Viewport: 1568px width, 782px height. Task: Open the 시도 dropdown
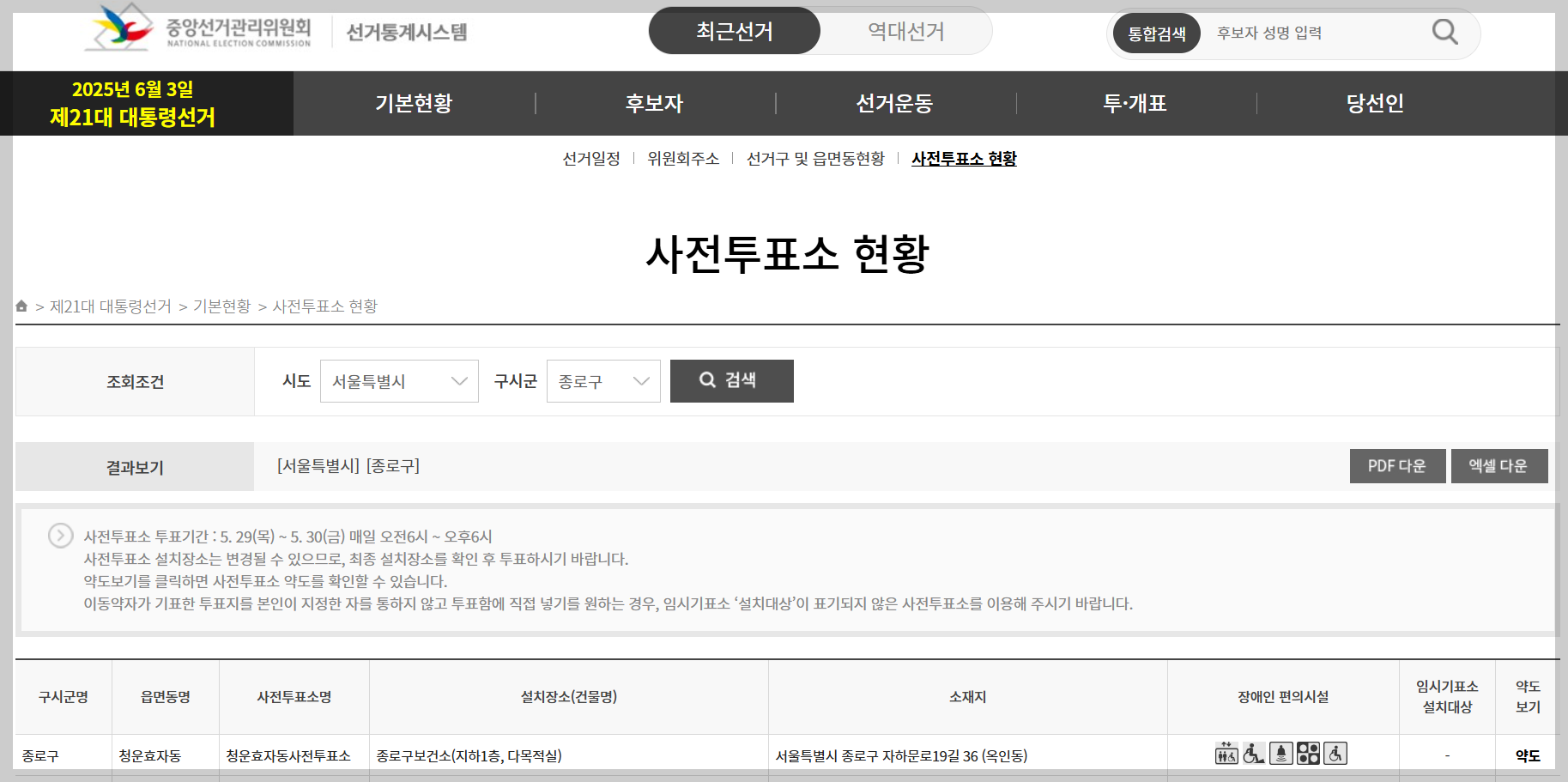click(x=399, y=381)
